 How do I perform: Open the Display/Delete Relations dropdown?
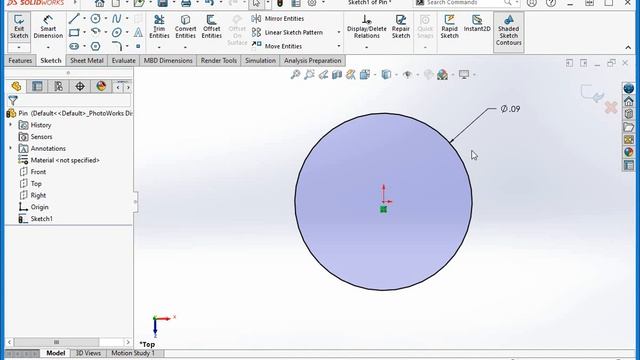coord(367,47)
